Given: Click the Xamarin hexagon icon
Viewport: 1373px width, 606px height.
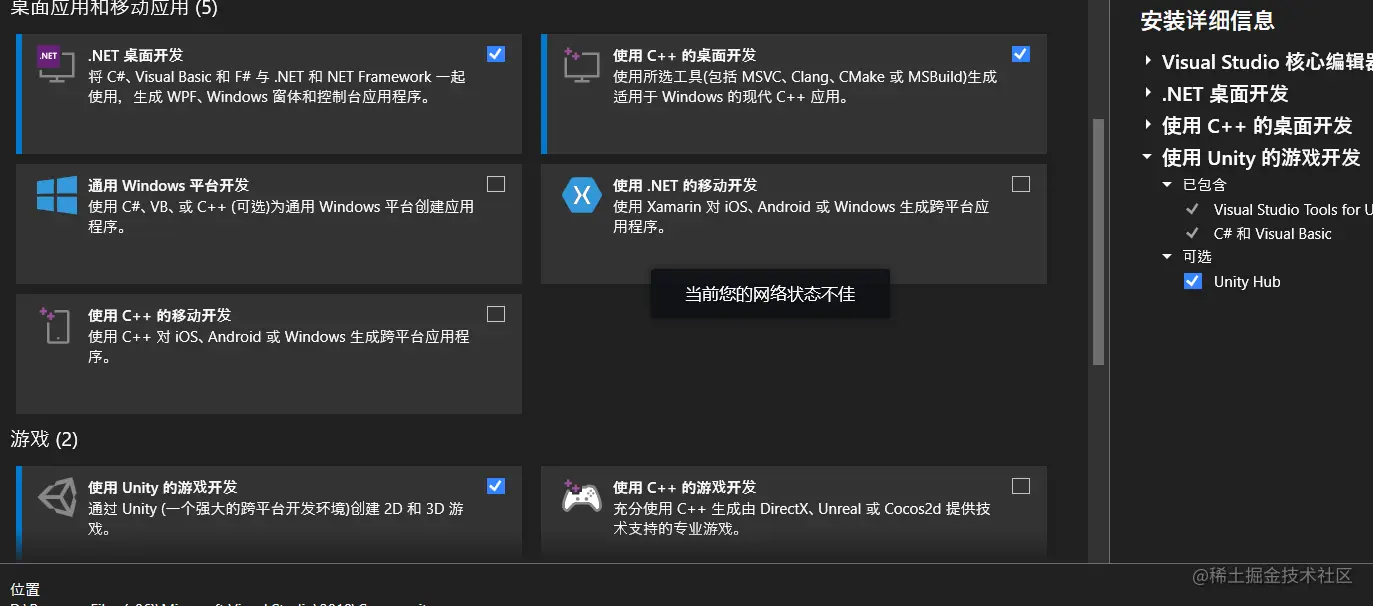Looking at the screenshot, I should pos(581,194).
